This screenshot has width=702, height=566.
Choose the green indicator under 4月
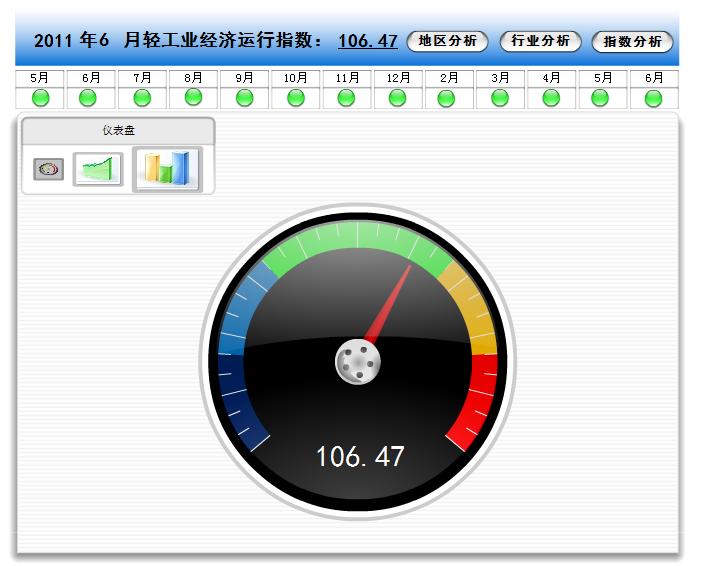(x=551, y=97)
